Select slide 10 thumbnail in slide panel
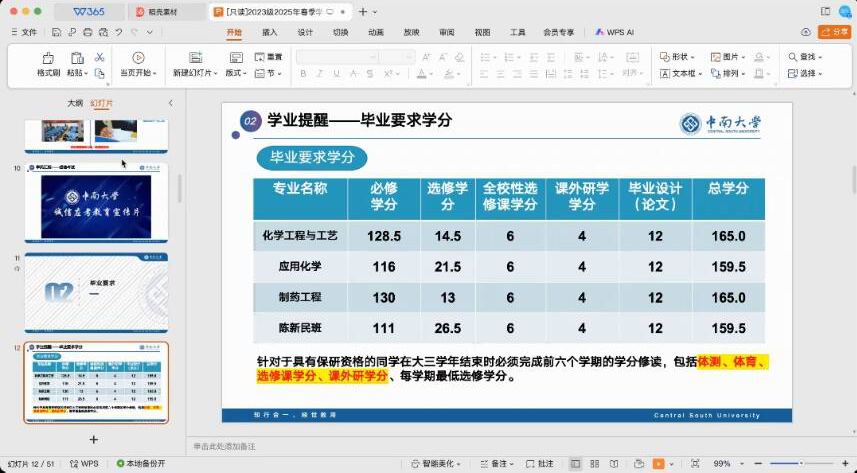Screen dimensions: 857x473 (x=96, y=203)
